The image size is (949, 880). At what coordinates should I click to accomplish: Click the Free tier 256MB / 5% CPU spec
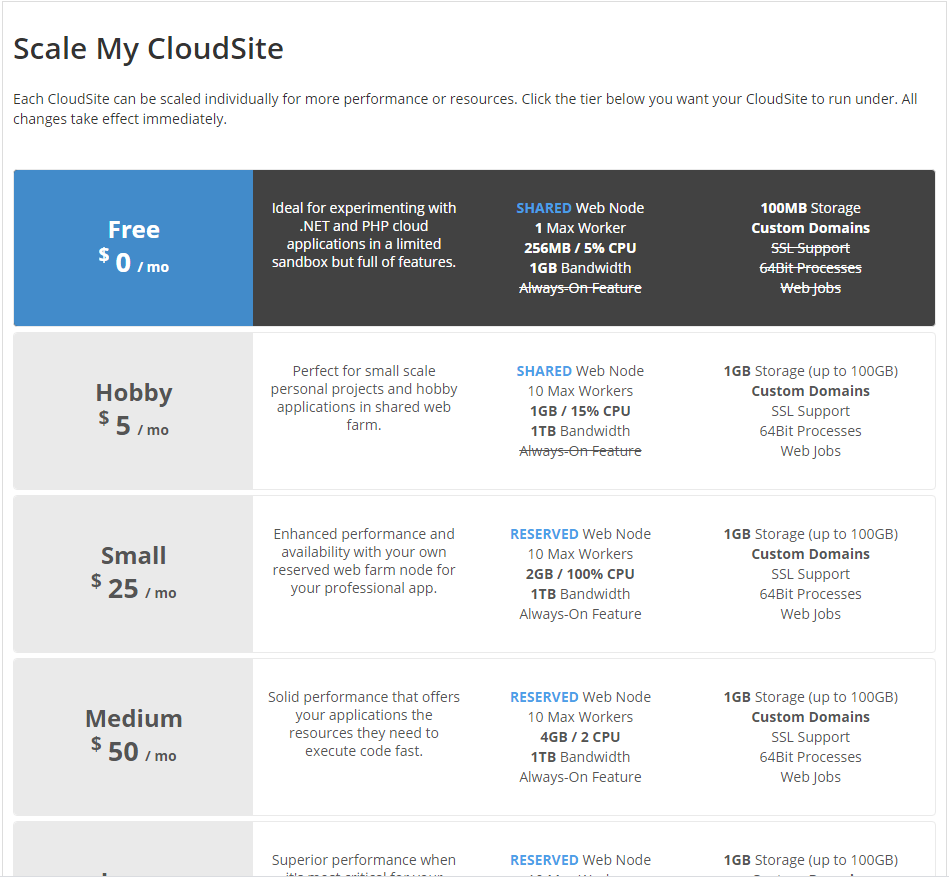pos(580,248)
